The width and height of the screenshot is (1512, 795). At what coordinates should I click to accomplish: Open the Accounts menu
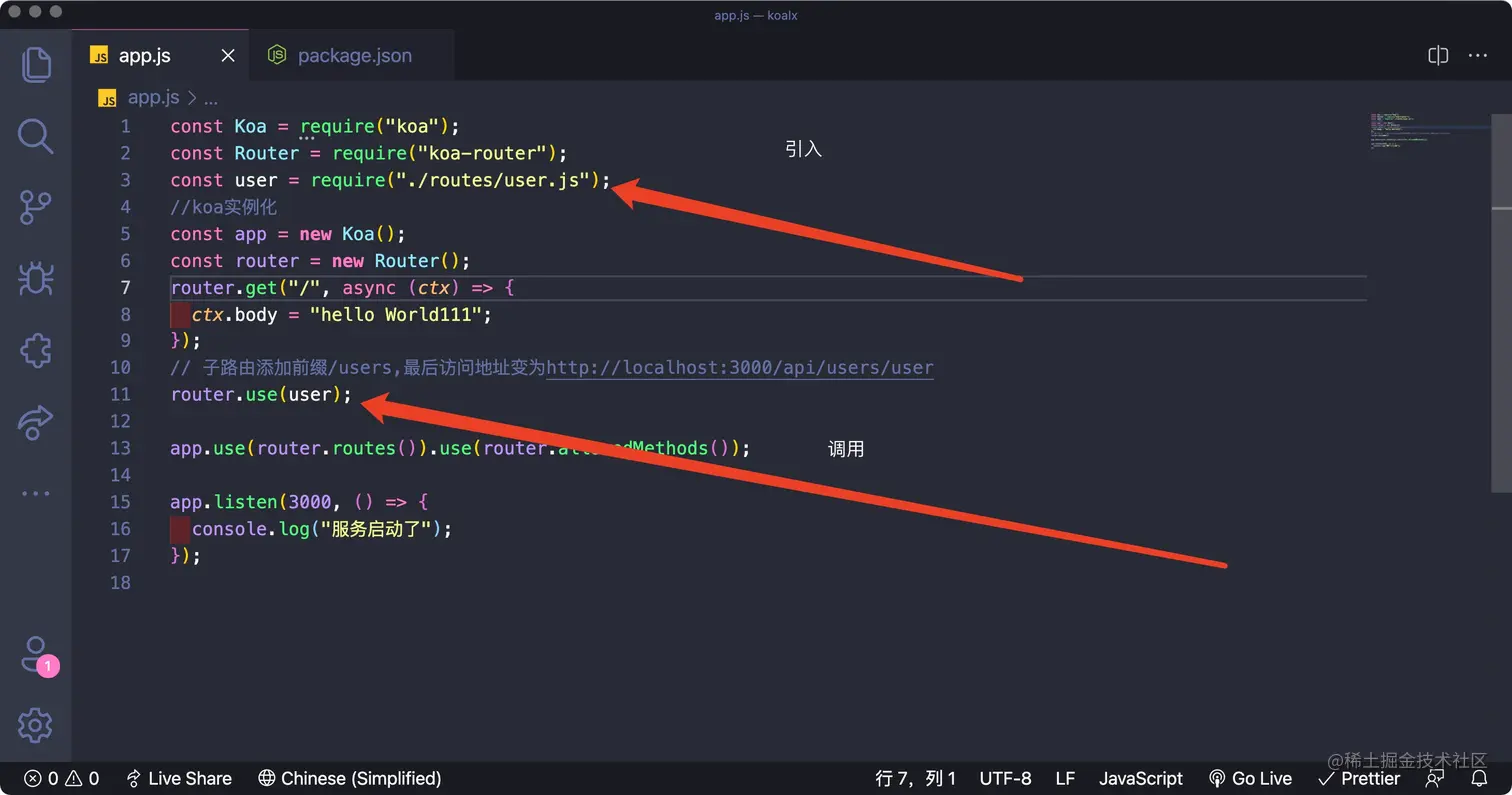pos(38,656)
